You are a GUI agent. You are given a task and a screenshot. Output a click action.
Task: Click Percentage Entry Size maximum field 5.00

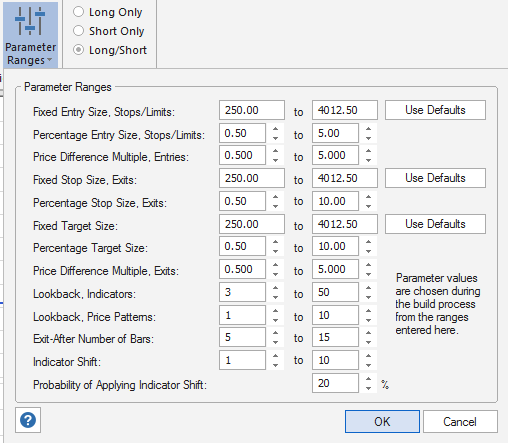coord(335,133)
